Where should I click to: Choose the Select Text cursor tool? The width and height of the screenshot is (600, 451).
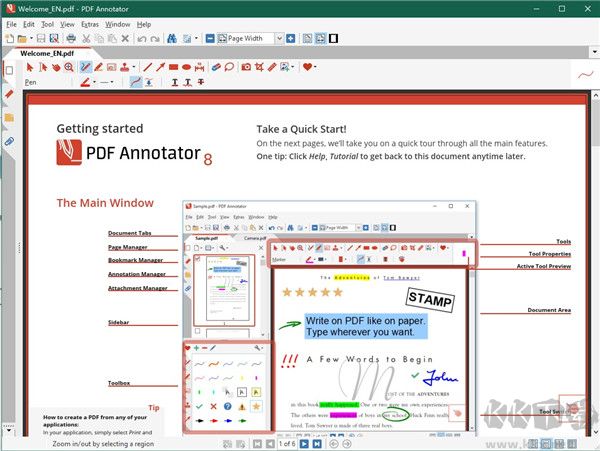(43, 67)
